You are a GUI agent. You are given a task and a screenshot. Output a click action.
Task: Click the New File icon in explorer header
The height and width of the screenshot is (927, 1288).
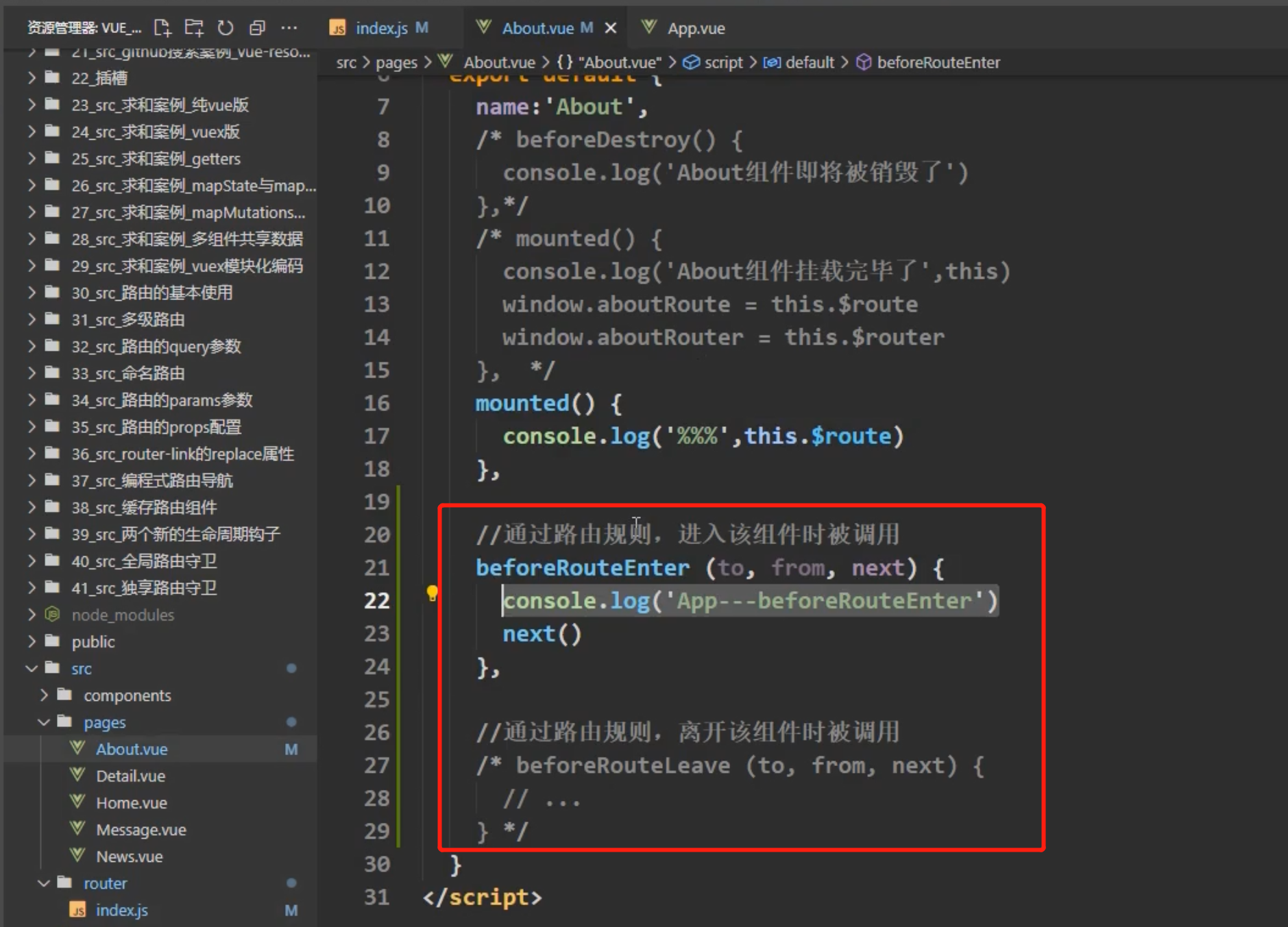pyautogui.click(x=162, y=27)
